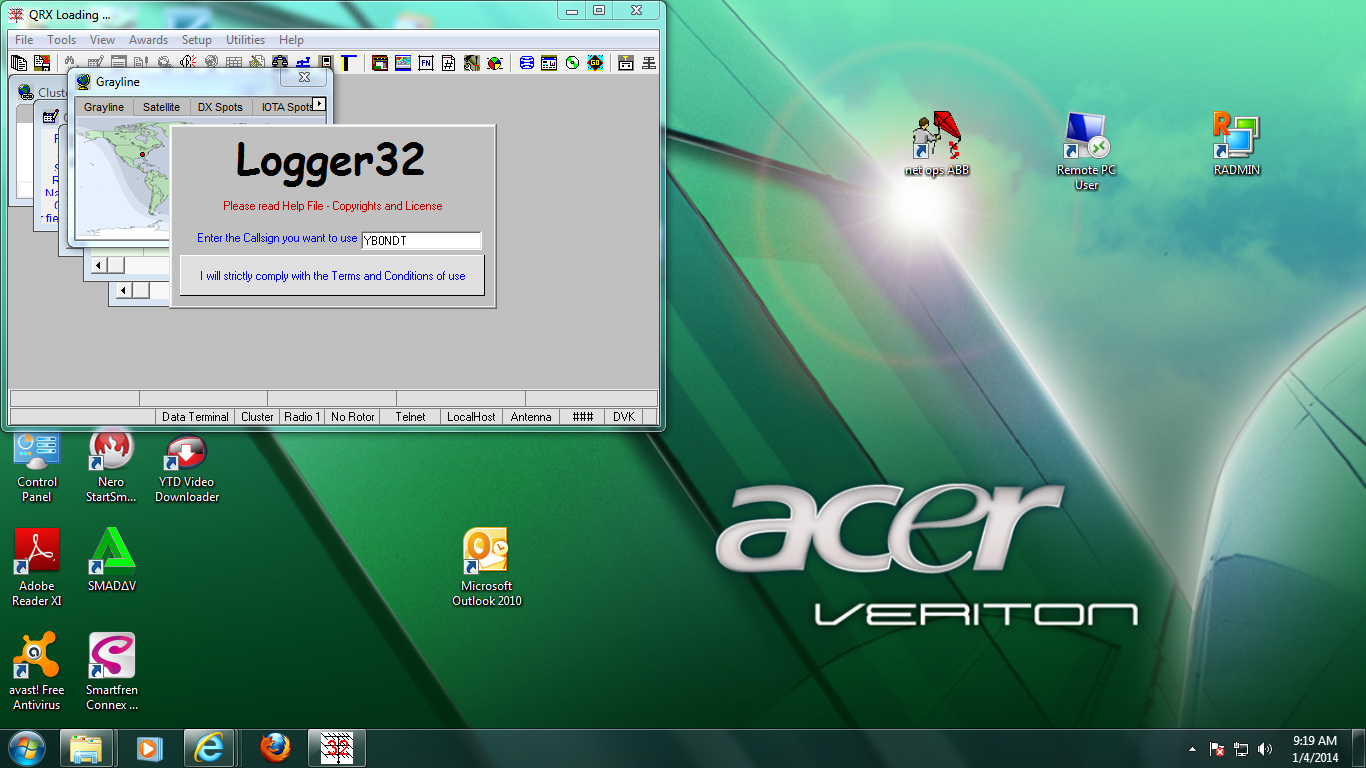Click the antenna tower icon at toolbar end

point(650,63)
